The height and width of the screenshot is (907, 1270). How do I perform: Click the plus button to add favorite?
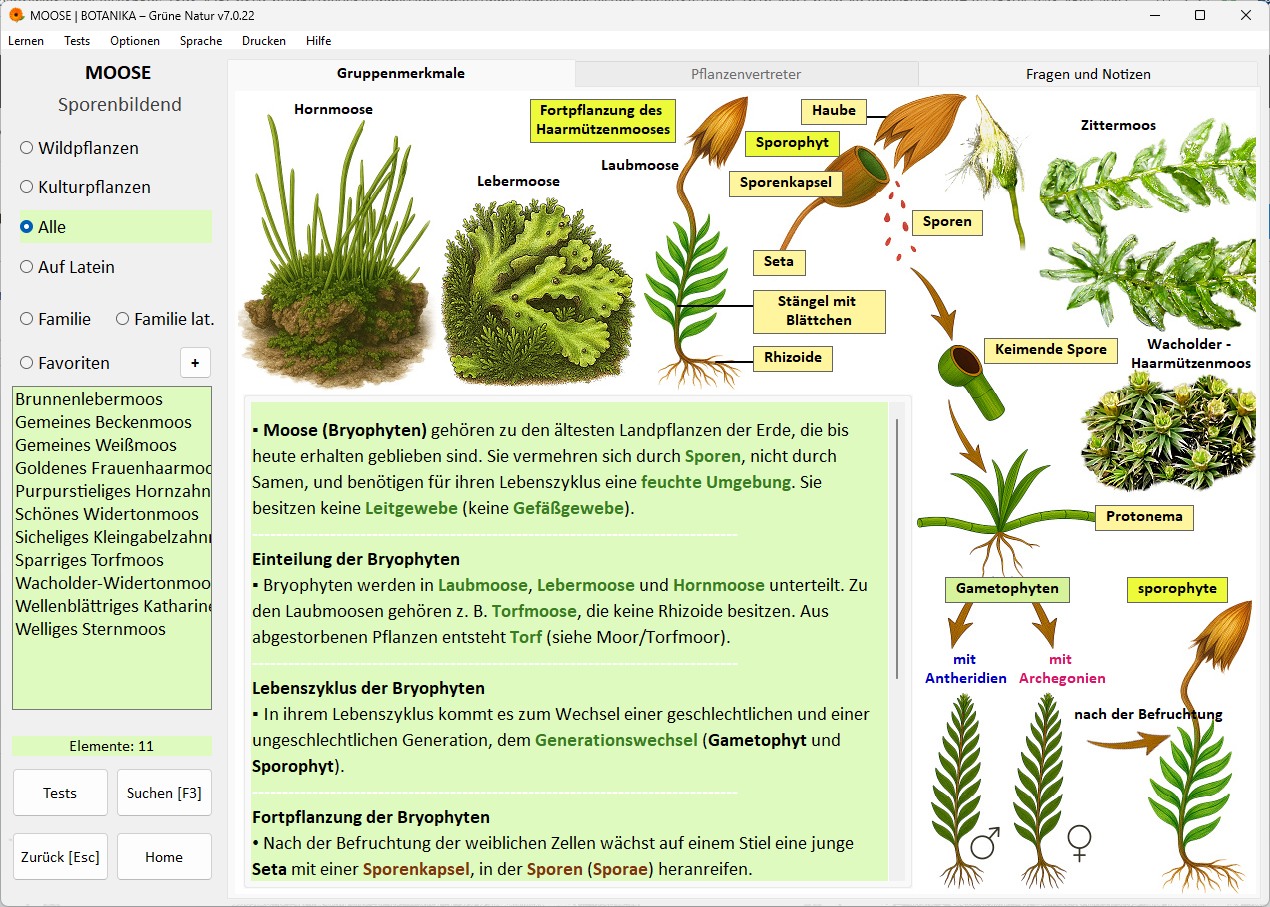point(195,362)
